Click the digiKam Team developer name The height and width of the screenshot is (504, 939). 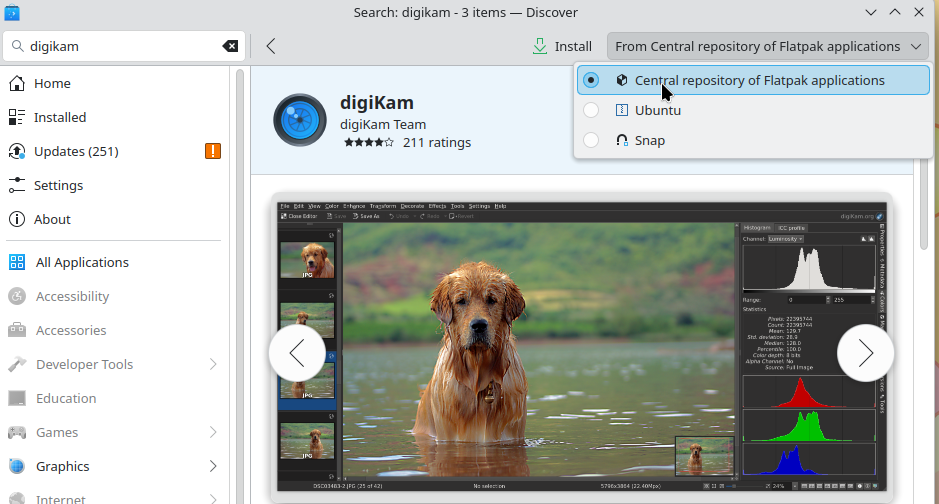click(383, 125)
